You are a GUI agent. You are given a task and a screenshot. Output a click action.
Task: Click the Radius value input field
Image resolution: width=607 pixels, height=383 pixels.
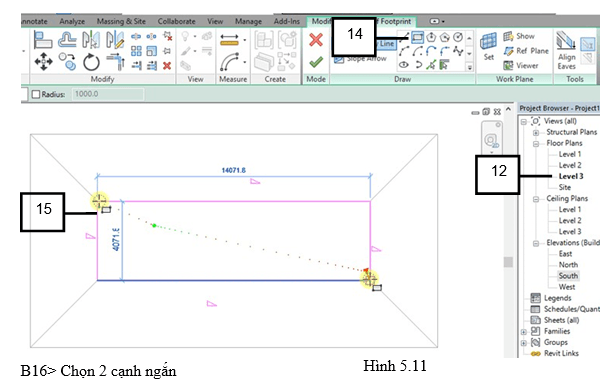108,94
